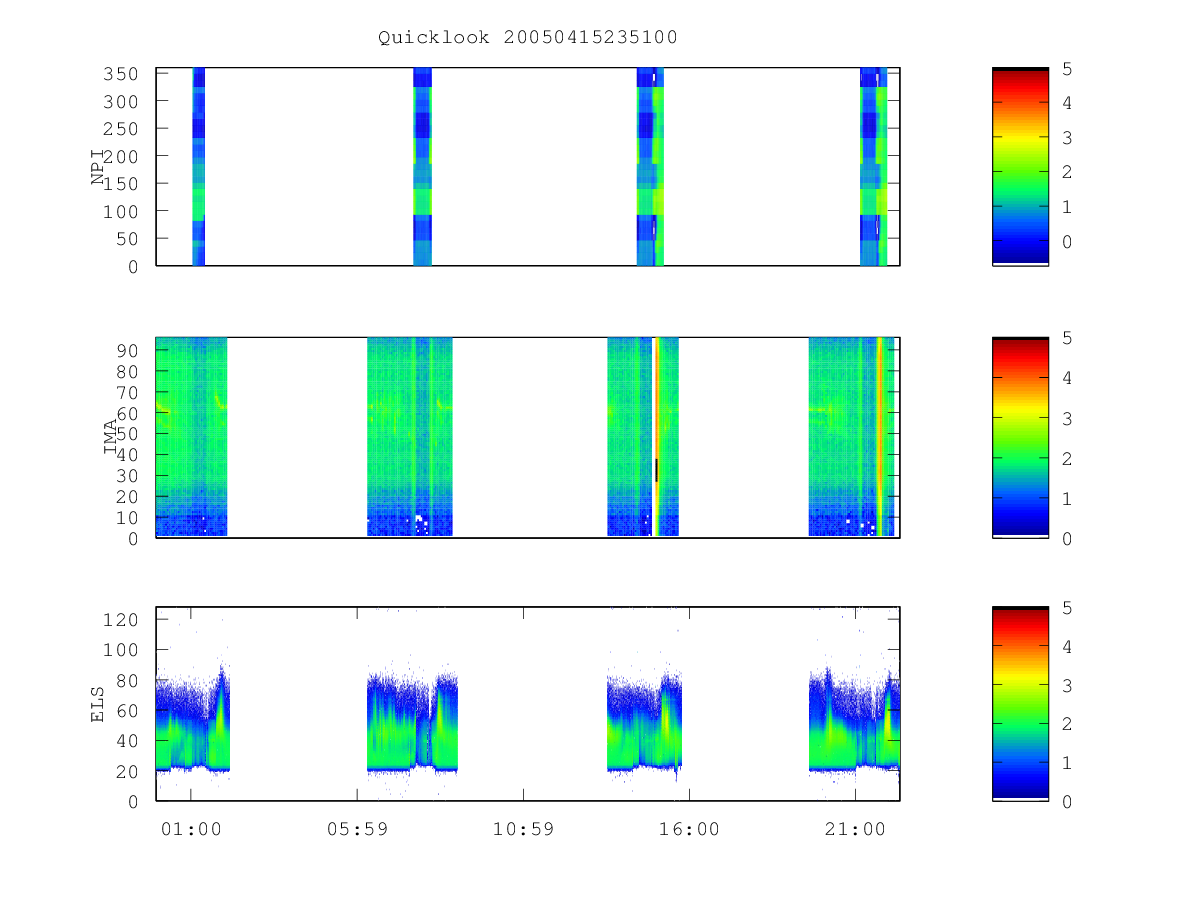Click the 2 label on the IMA color scale
Screen dimensions: 1200x900
coord(1068,458)
